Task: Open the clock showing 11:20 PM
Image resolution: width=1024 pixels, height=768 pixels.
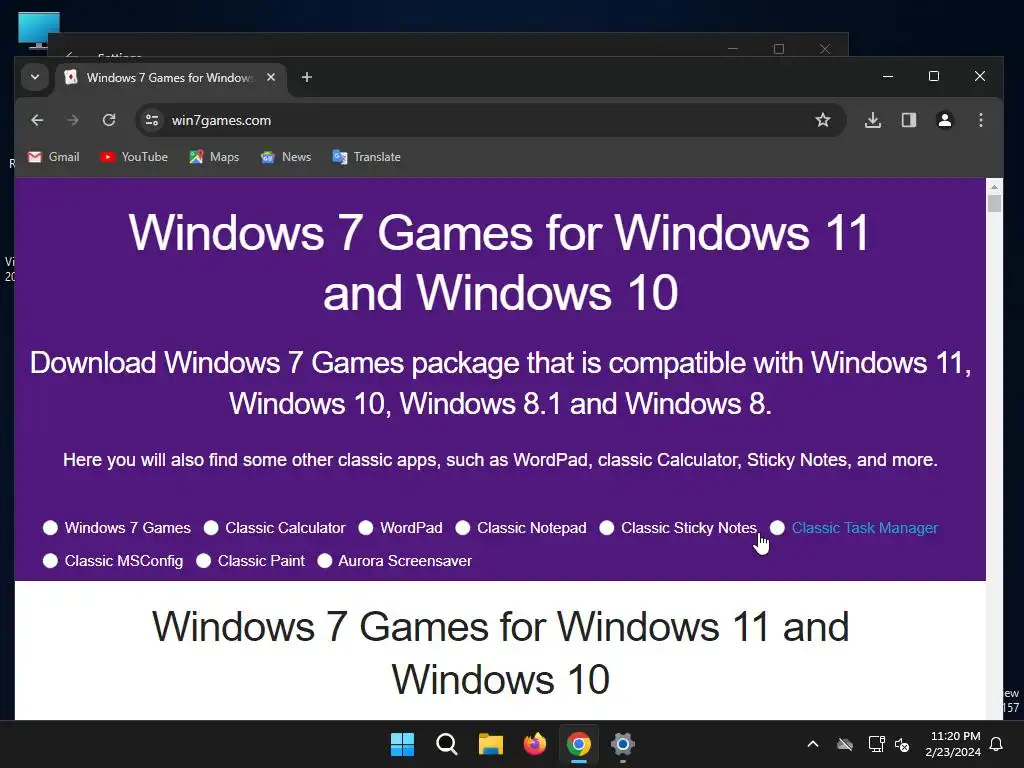Action: 953,744
